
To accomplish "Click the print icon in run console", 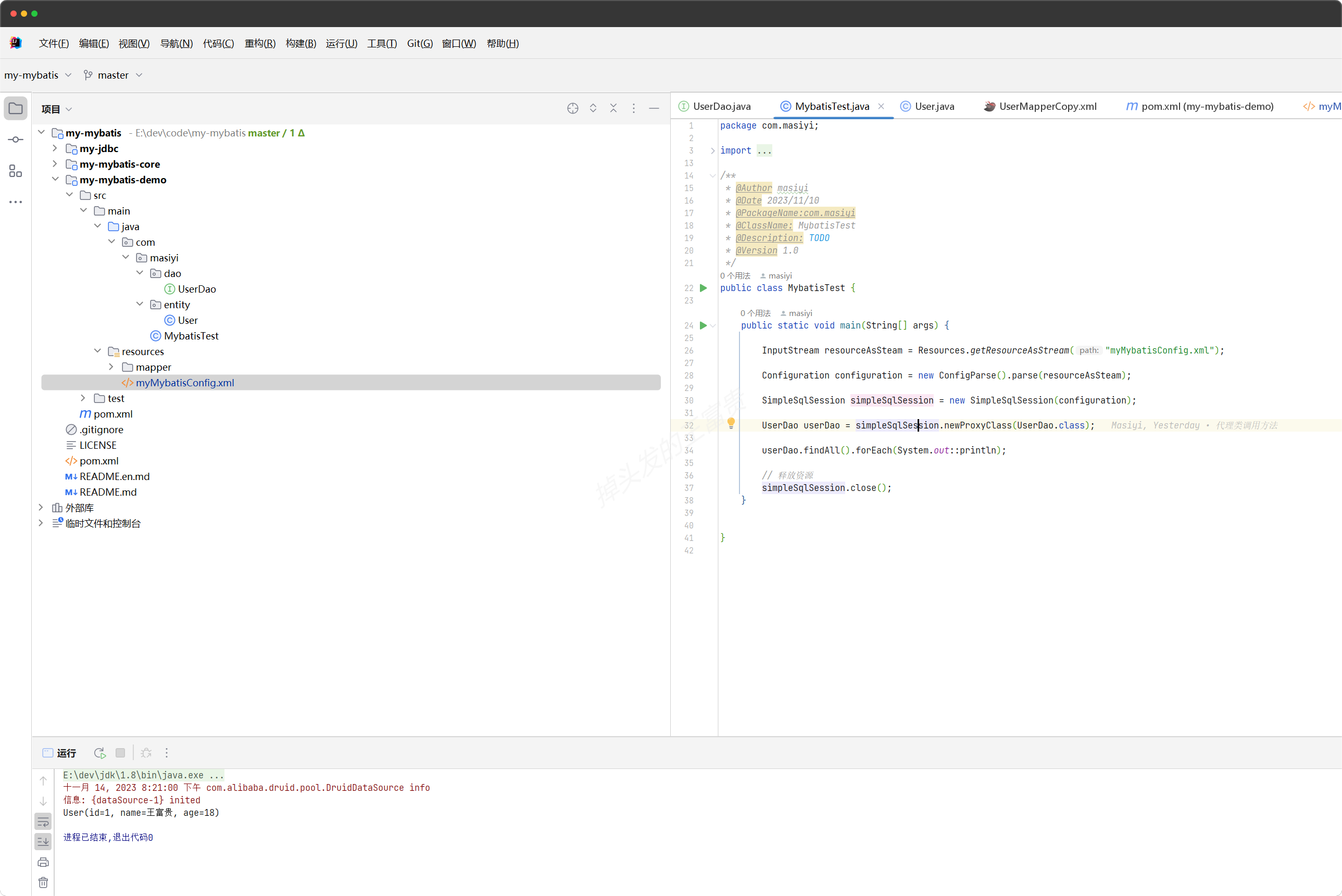I will coord(43,862).
